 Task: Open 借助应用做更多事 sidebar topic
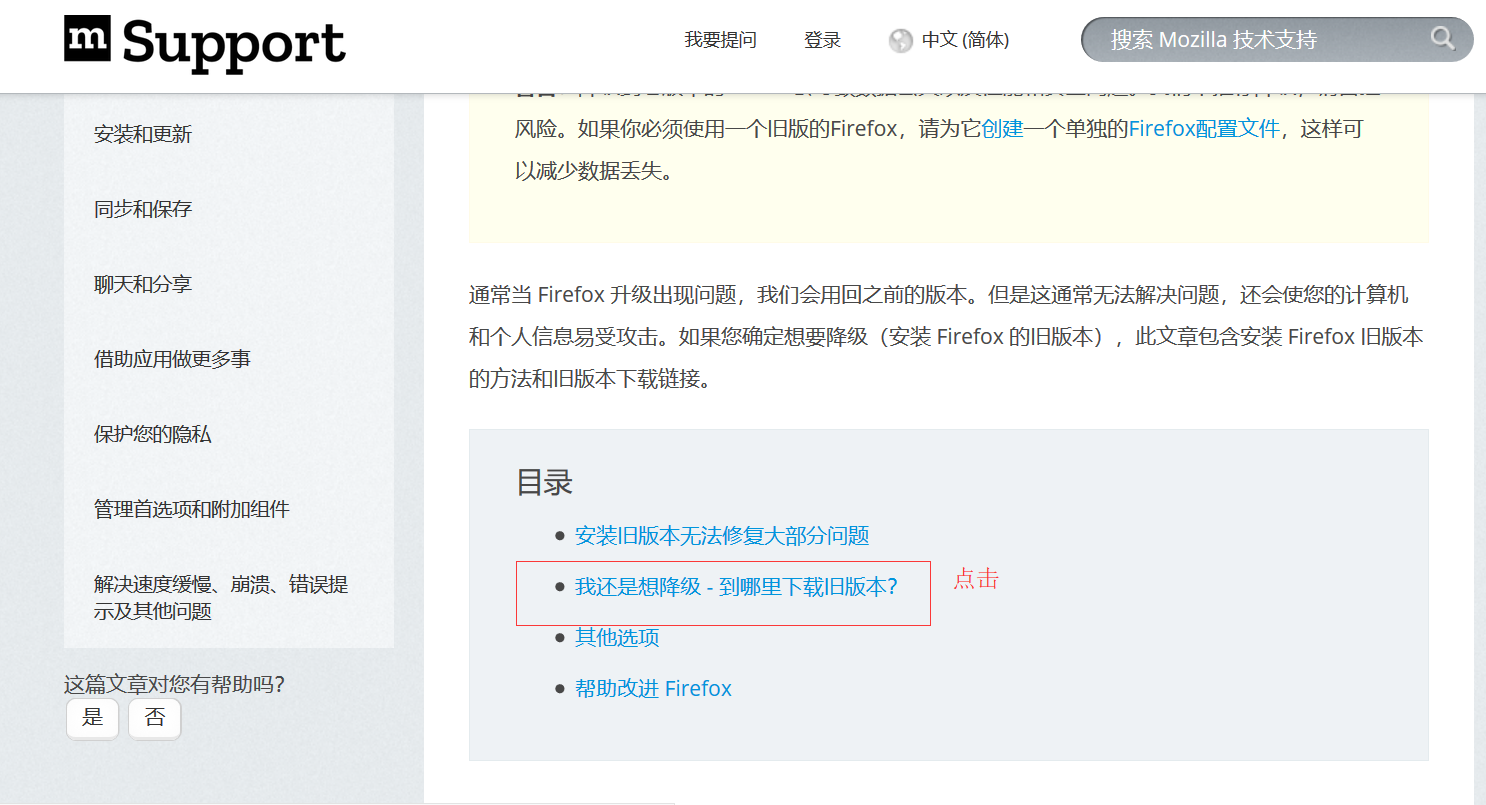(172, 359)
